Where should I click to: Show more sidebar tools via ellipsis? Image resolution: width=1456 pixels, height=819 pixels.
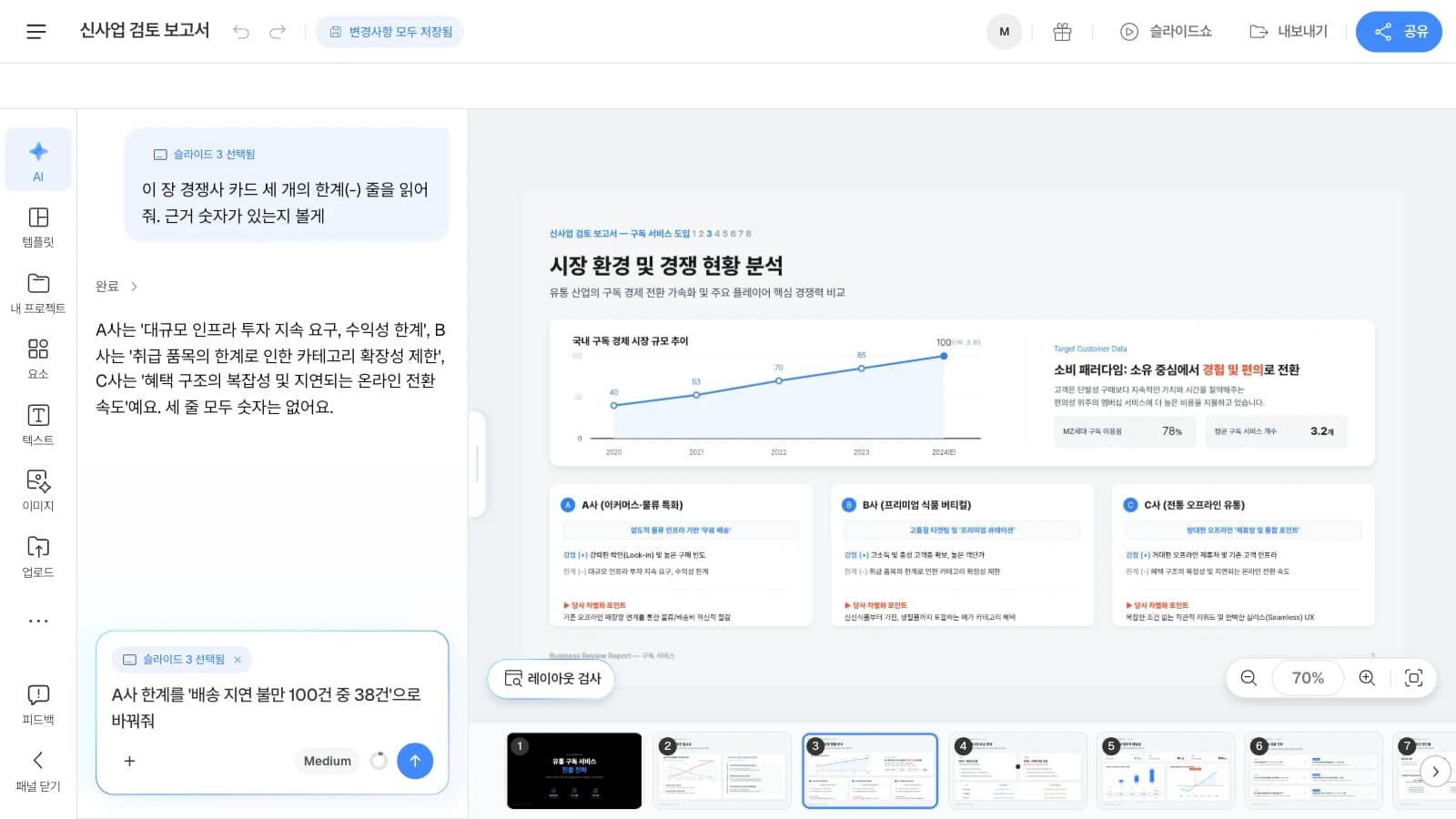click(38, 621)
